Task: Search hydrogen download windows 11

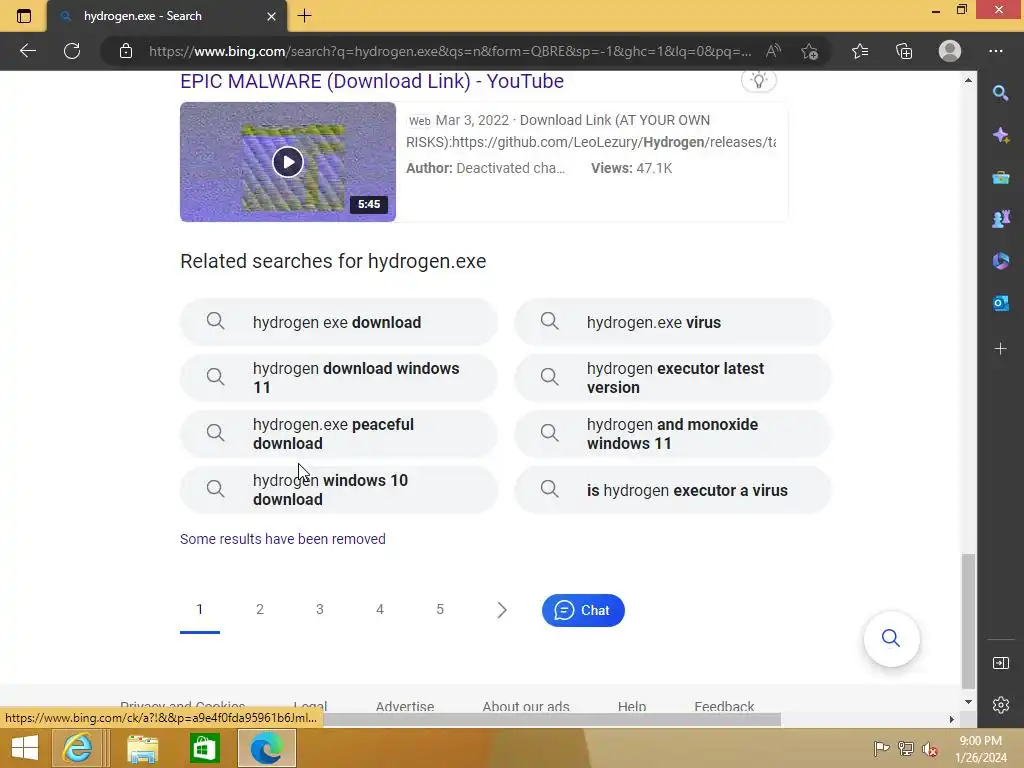Action: pyautogui.click(x=339, y=377)
